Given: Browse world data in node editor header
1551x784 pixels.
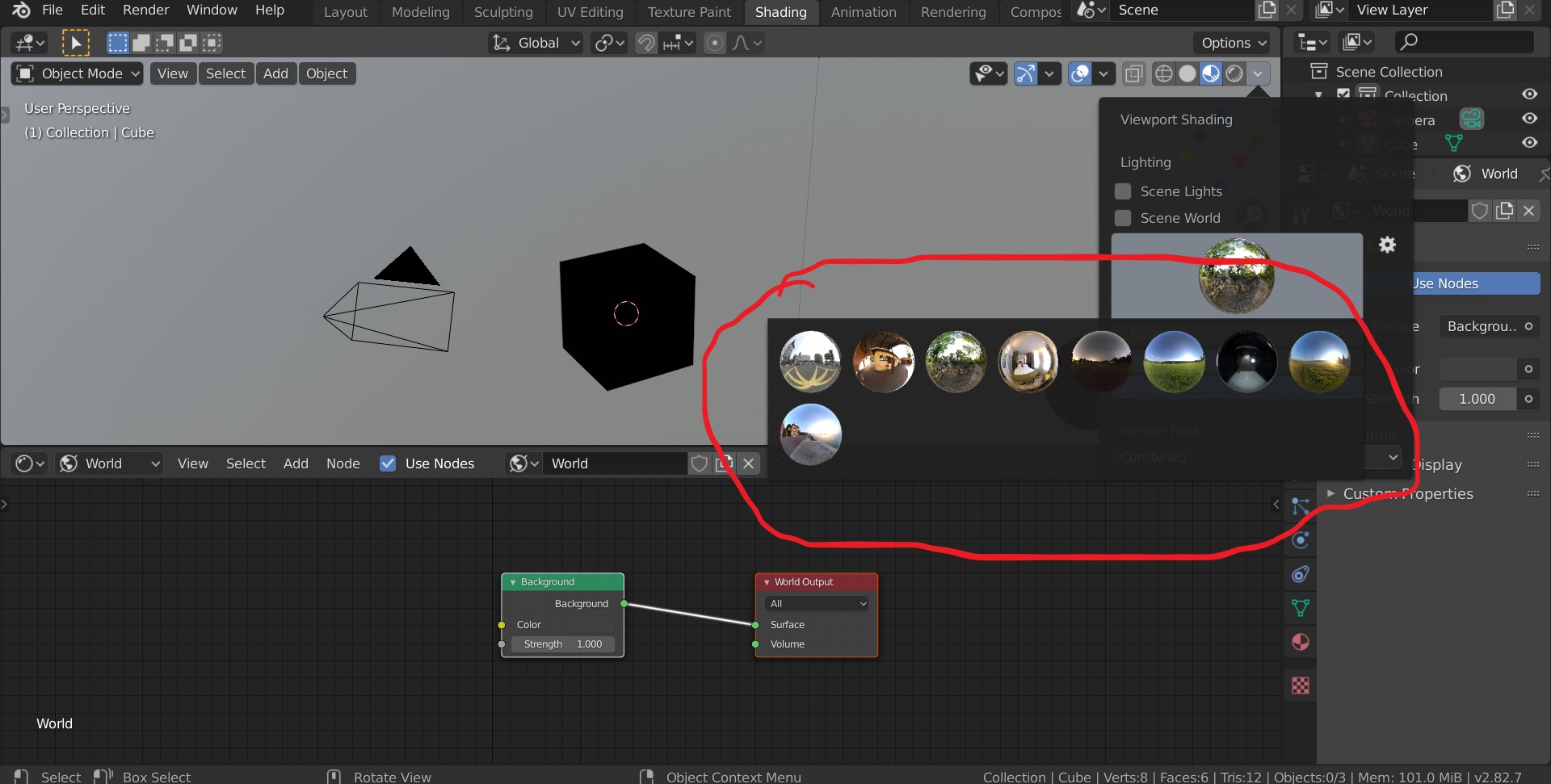Looking at the screenshot, I should pyautogui.click(x=523, y=463).
